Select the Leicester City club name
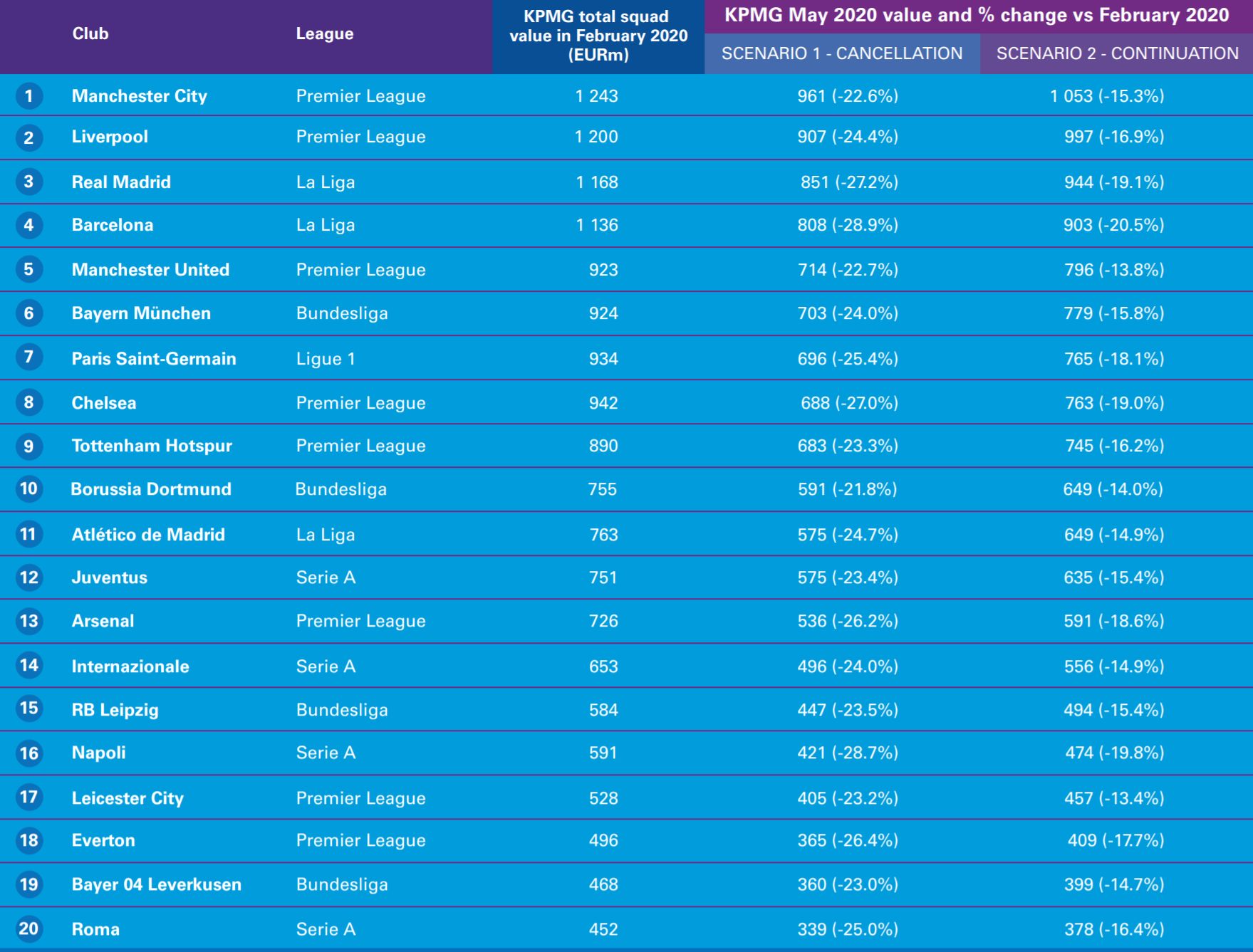Screen dimensions: 1253x952 (x=128, y=798)
